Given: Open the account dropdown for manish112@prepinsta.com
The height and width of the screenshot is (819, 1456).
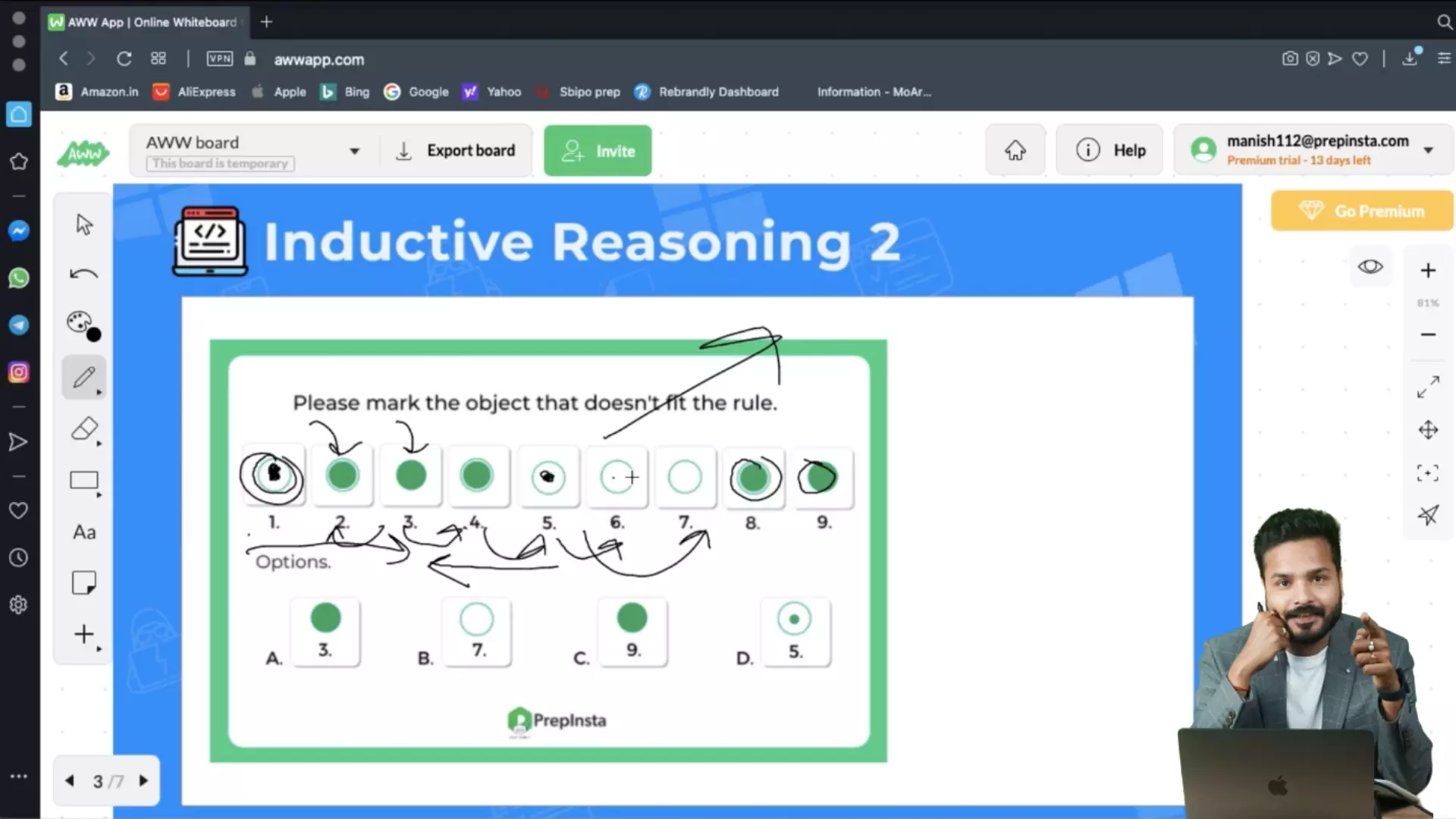Looking at the screenshot, I should pyautogui.click(x=1428, y=150).
